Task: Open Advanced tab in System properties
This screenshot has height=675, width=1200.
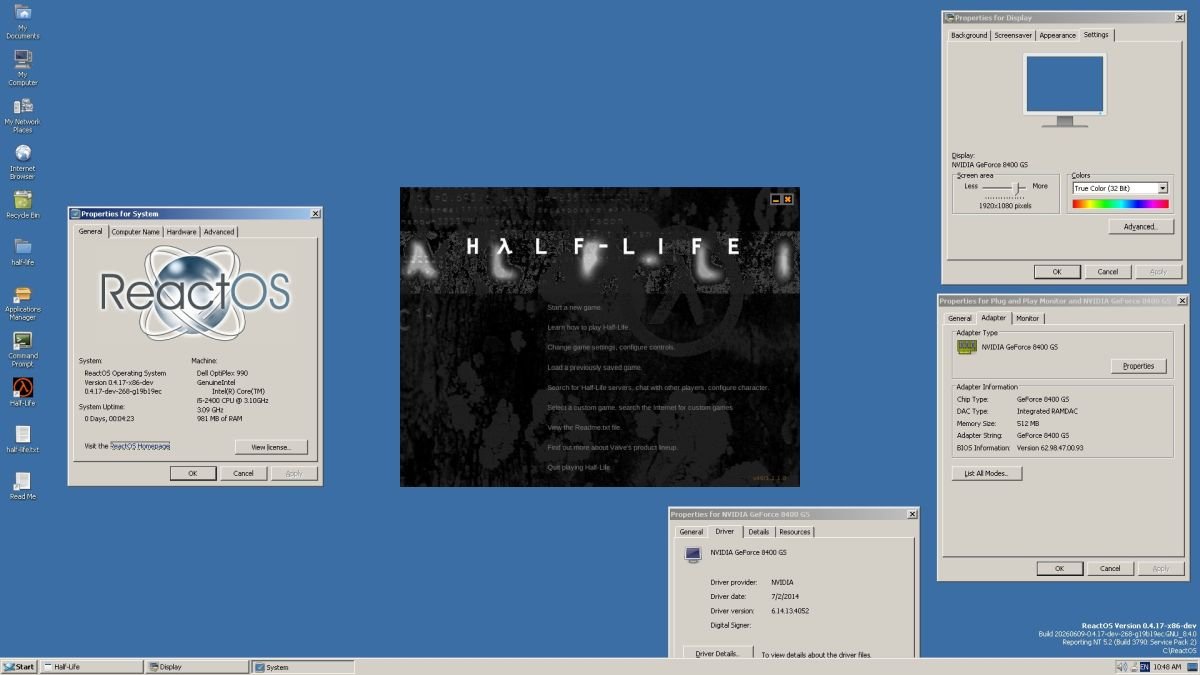Action: [219, 232]
